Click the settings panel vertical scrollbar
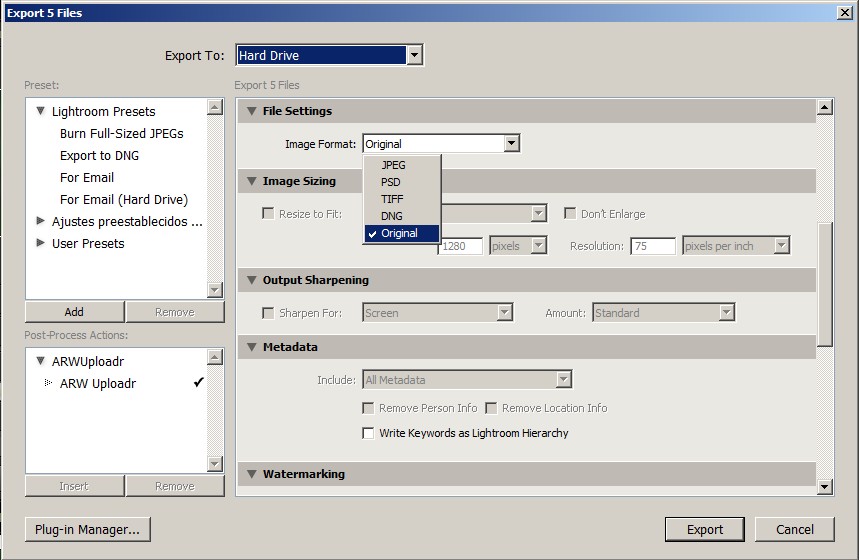Screen dimensions: 859x560 tap(825, 285)
